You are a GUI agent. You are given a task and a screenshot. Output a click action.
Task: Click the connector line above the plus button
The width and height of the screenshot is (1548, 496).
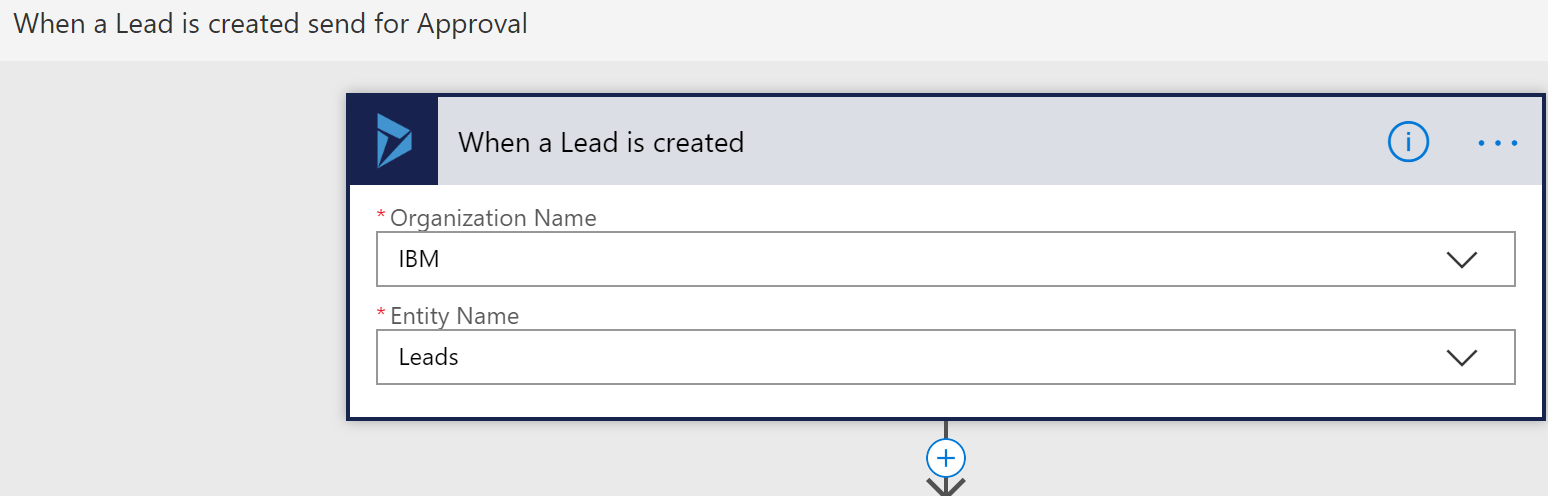pos(945,429)
